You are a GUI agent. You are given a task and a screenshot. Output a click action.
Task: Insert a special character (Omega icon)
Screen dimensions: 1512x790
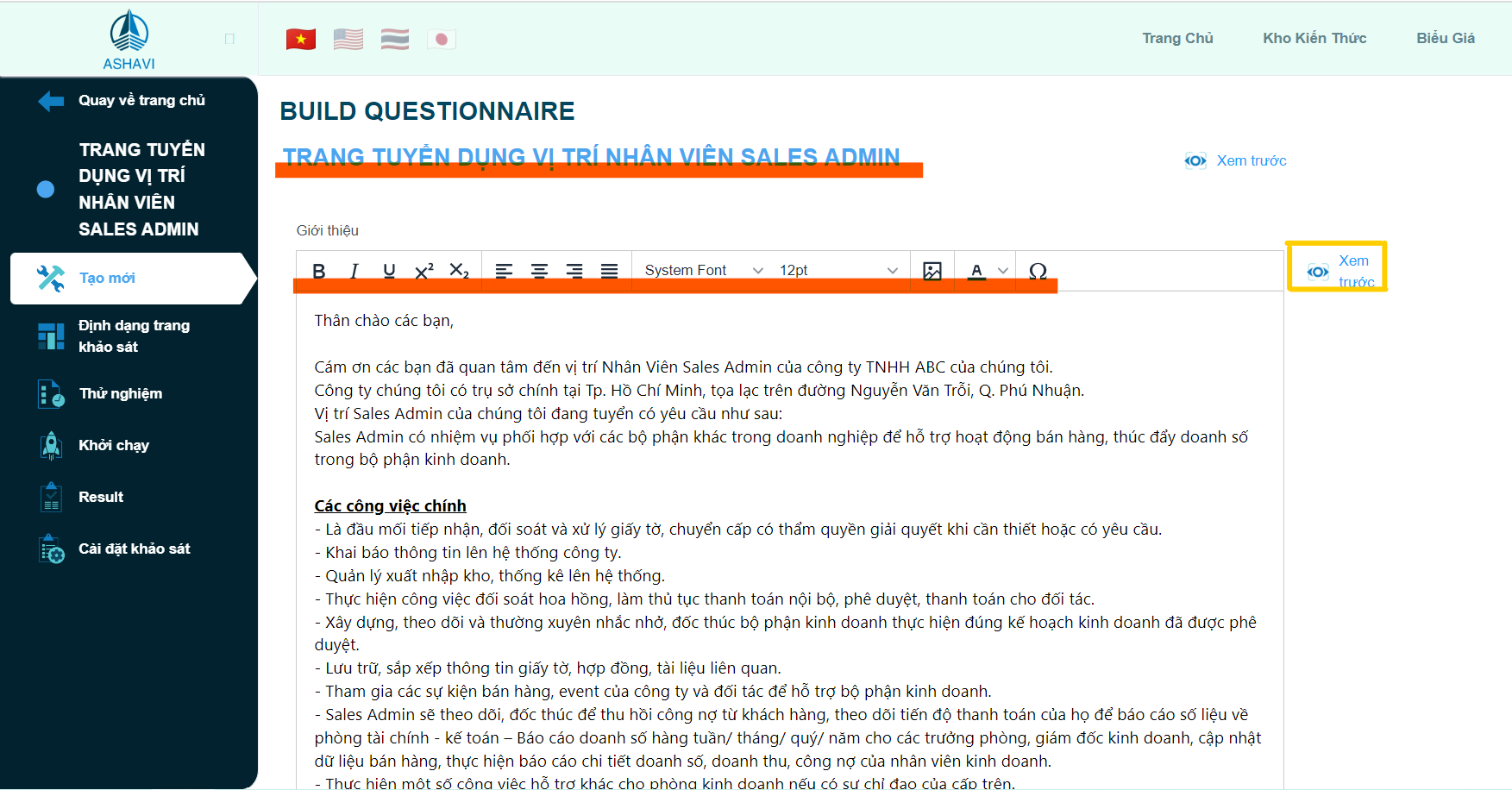click(1038, 271)
